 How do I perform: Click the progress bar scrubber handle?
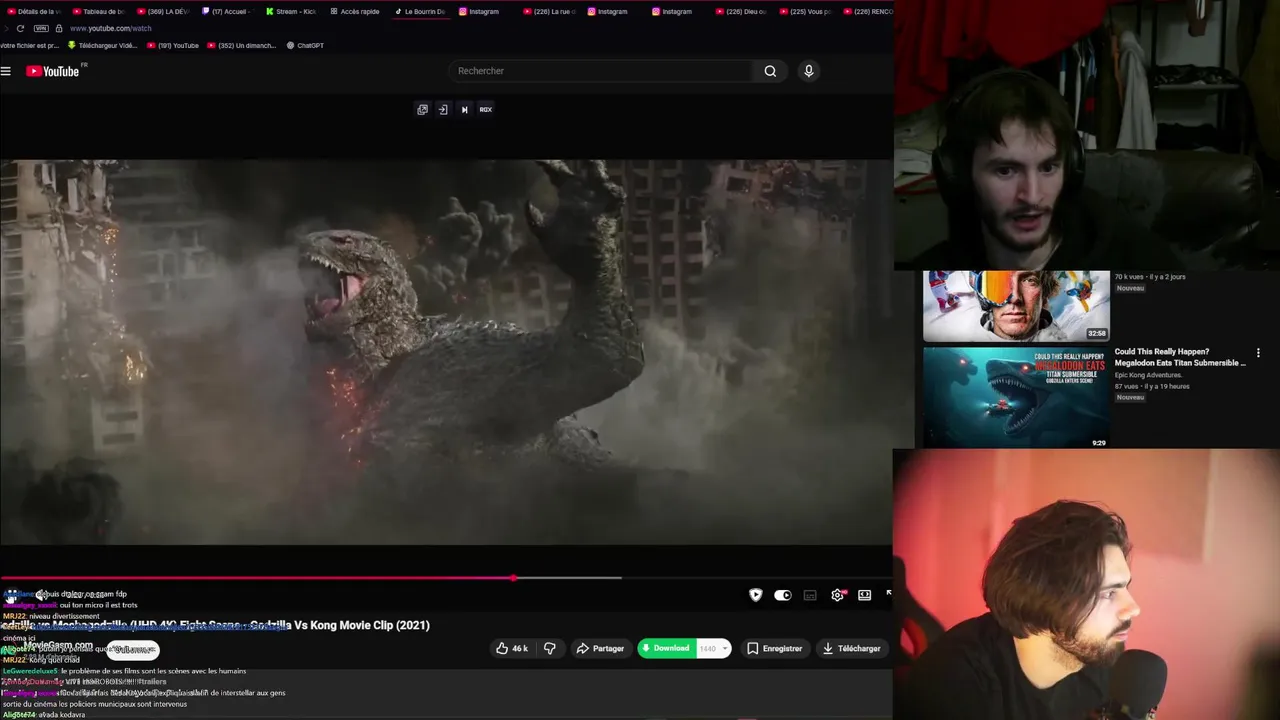tap(513, 578)
